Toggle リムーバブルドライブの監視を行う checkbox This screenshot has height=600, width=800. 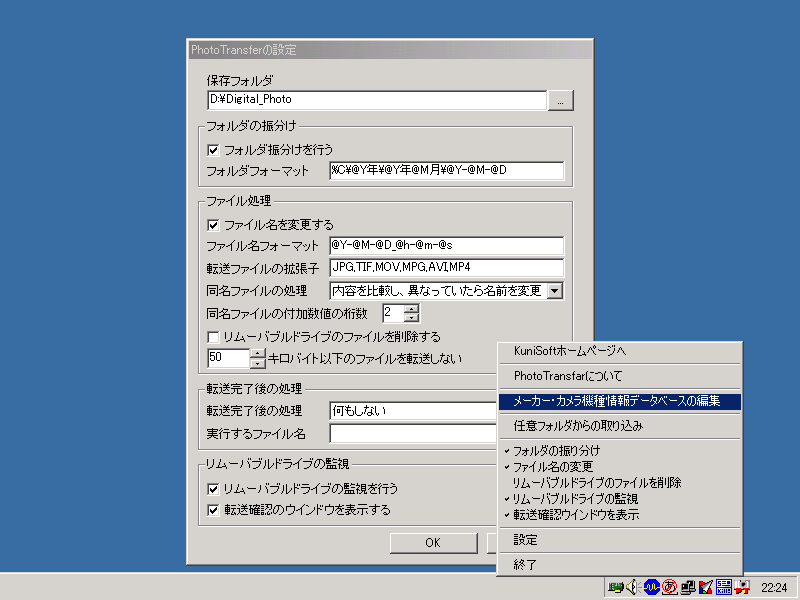tap(213, 489)
